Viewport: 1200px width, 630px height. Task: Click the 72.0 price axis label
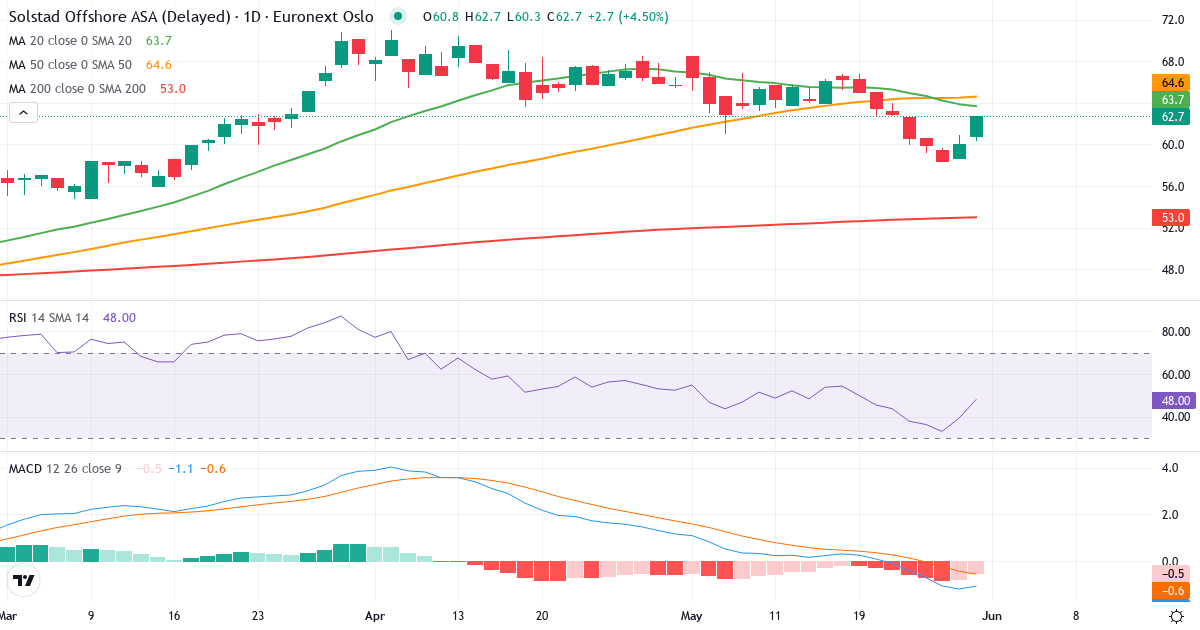[x=1173, y=19]
